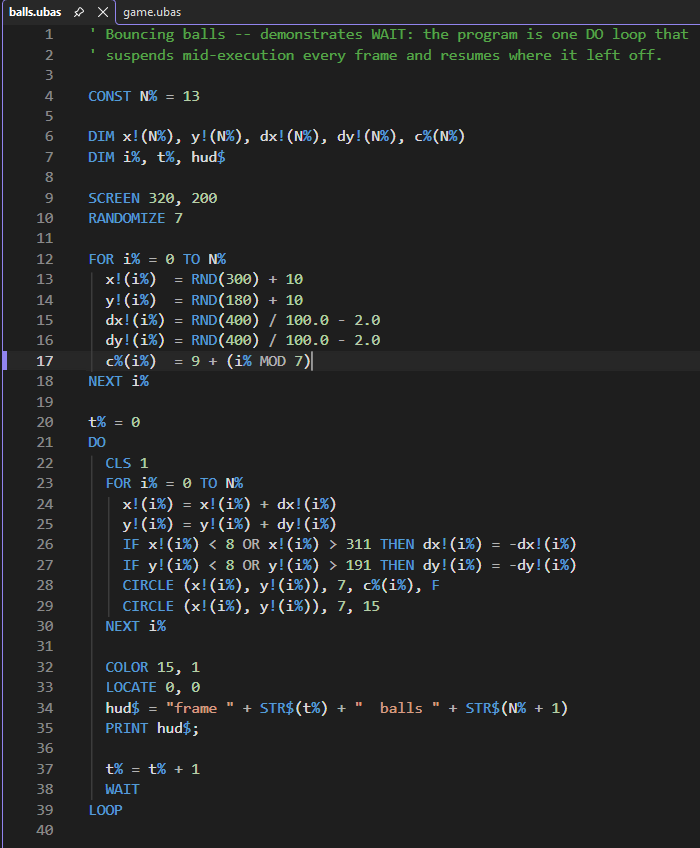Click value 311 on line 26
The image size is (700, 848).
tap(358, 545)
